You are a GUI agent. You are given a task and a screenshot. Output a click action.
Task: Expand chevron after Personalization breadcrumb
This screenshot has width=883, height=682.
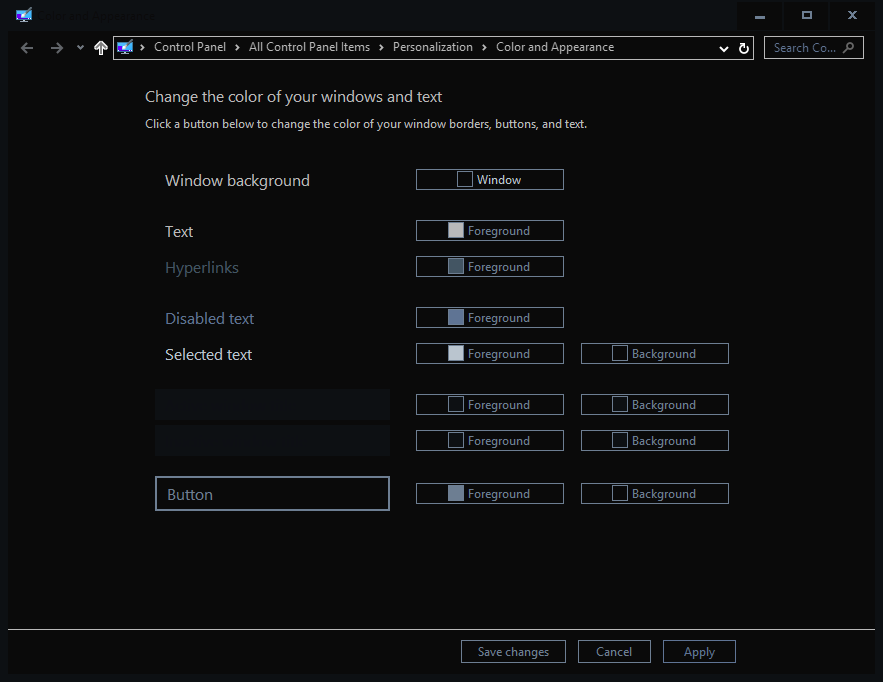coord(484,48)
